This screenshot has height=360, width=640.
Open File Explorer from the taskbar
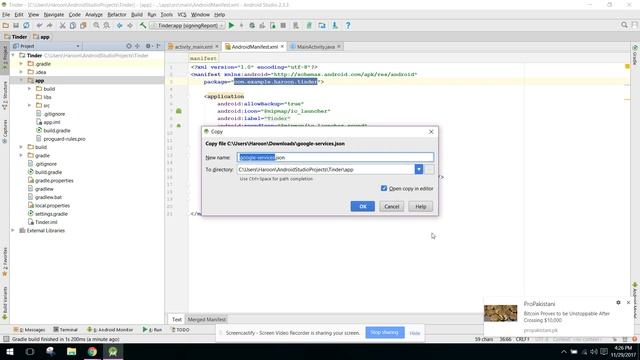(71, 351)
